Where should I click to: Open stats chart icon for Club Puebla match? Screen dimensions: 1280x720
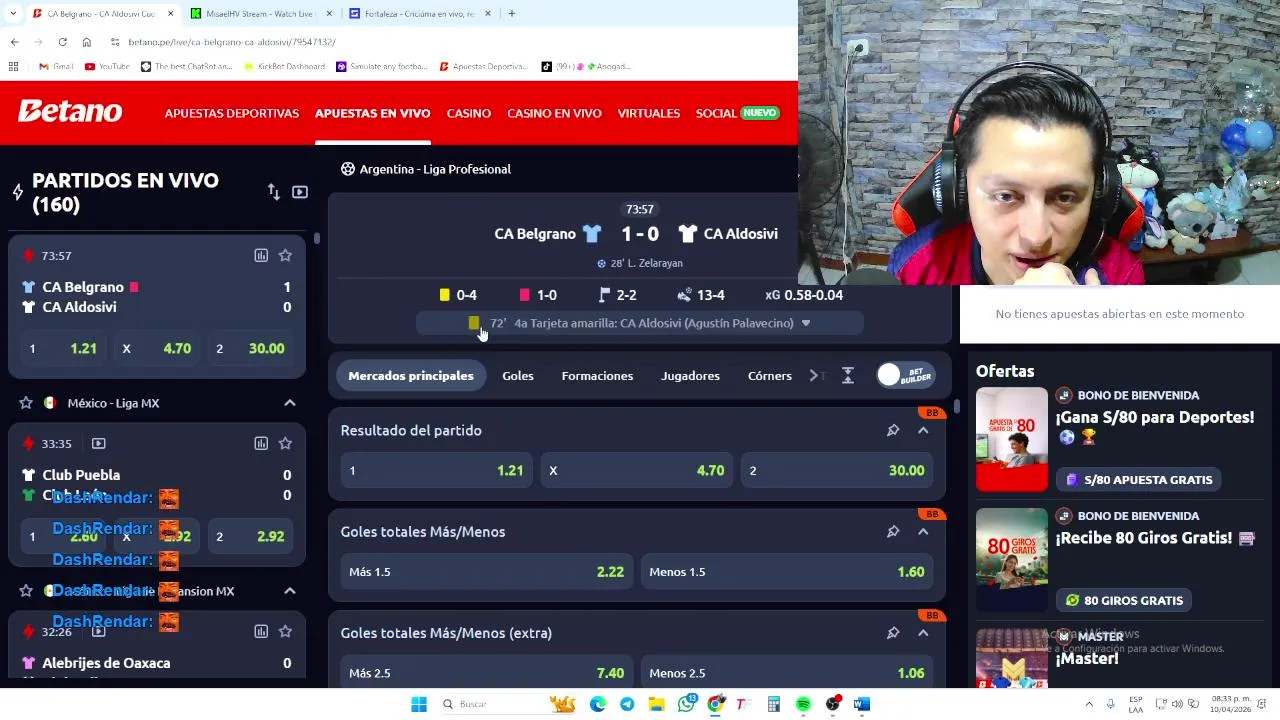(261, 443)
